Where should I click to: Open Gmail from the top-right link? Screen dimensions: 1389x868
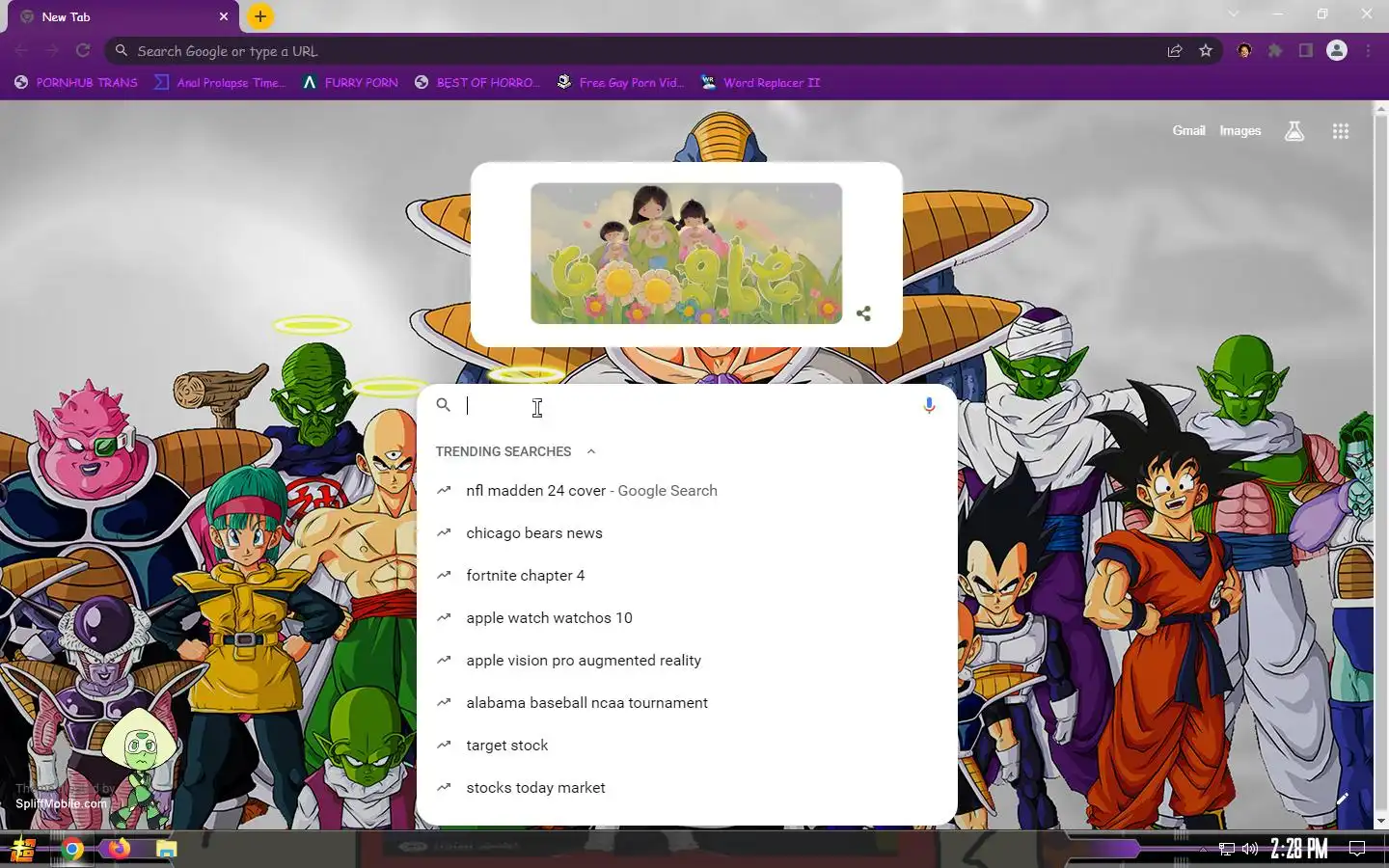tap(1188, 130)
